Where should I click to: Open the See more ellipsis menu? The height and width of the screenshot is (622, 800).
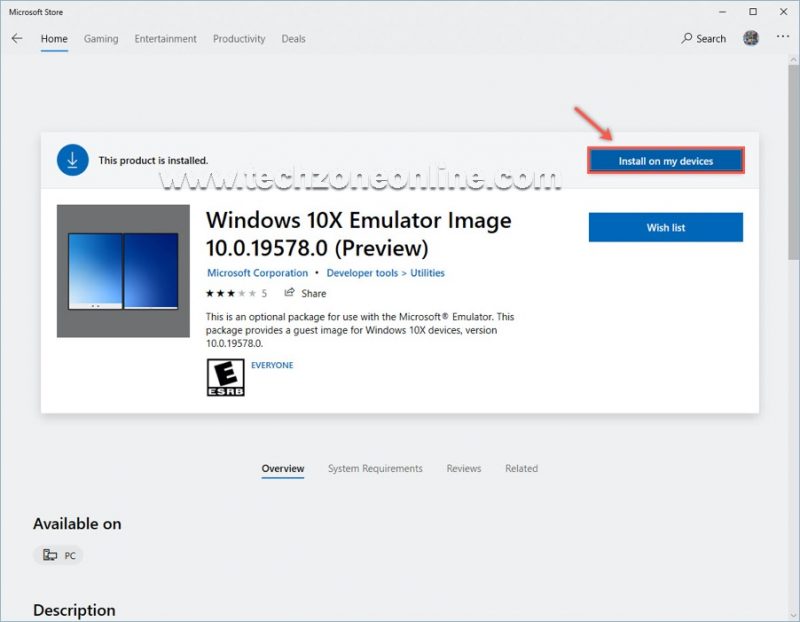782,38
